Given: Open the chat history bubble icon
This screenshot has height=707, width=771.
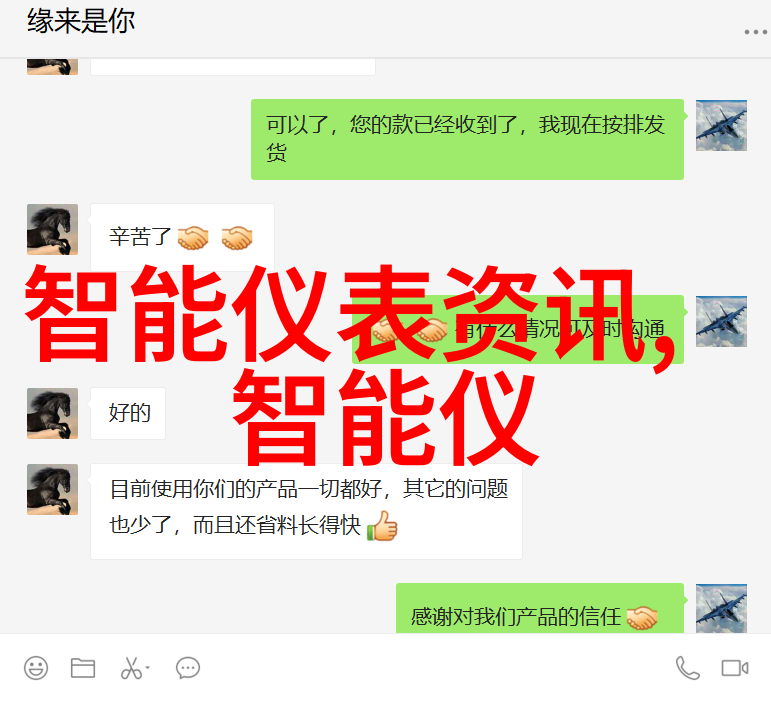Looking at the screenshot, I should 188,668.
